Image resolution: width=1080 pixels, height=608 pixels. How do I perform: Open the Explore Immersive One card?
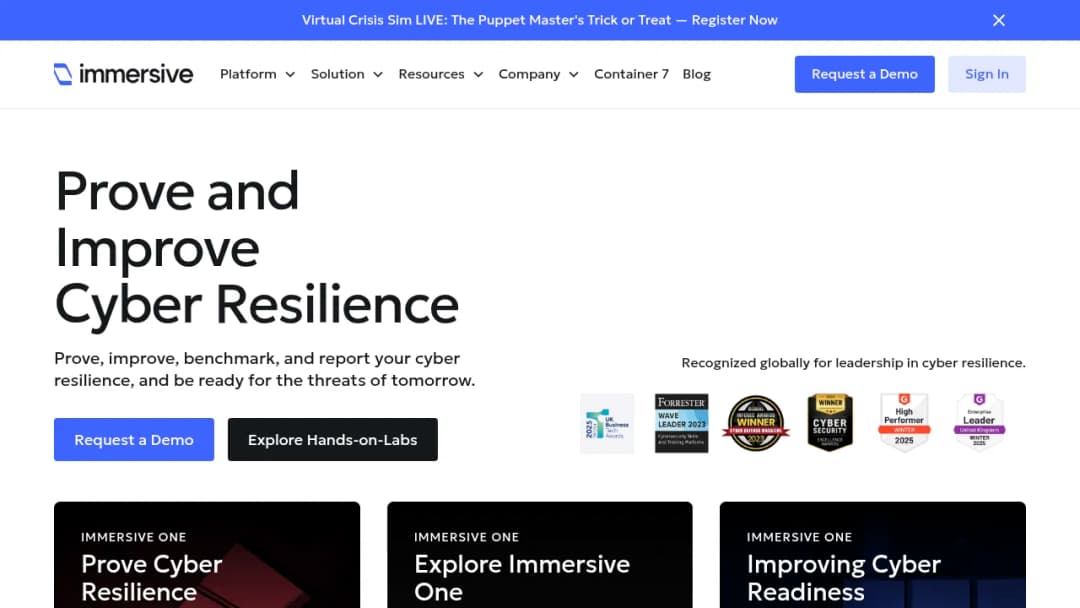pyautogui.click(x=540, y=555)
